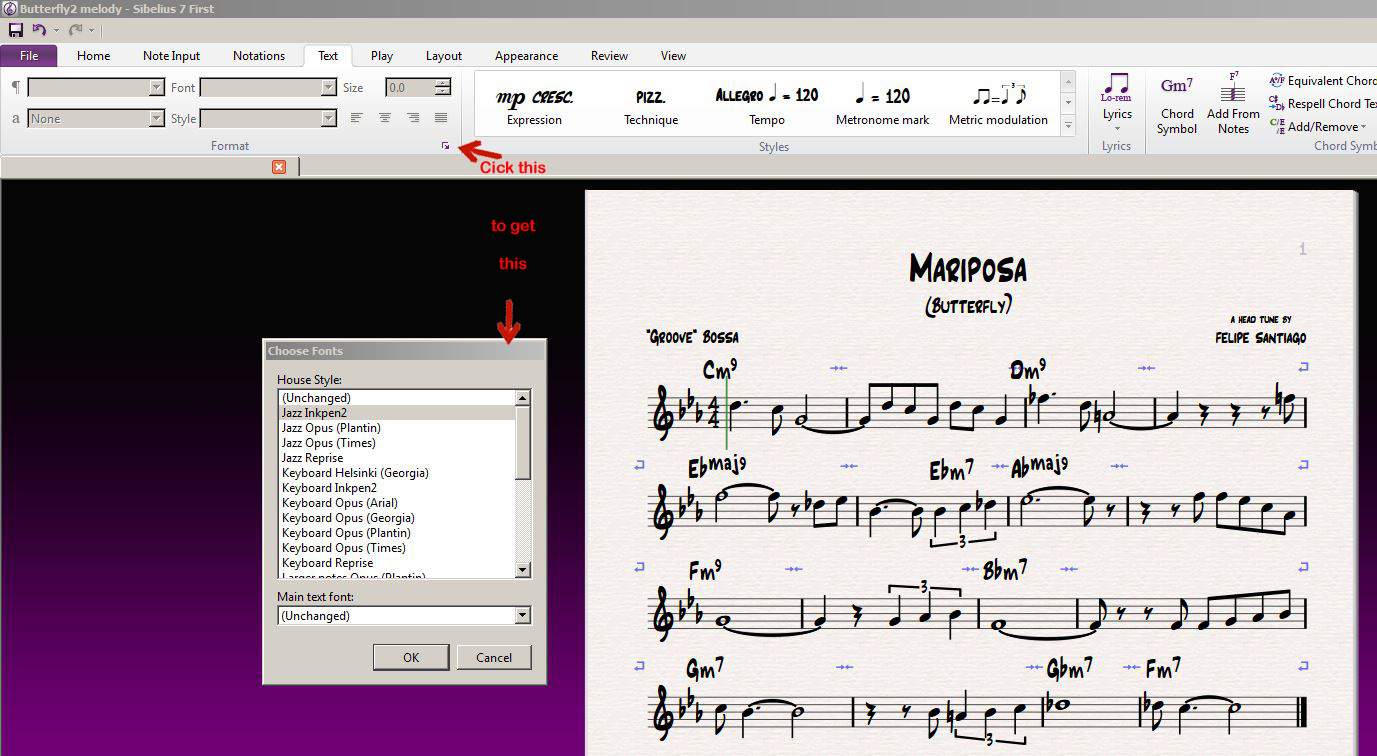This screenshot has width=1377, height=756.
Task: Open the Redo history dropdown arrow
Action: click(x=91, y=31)
